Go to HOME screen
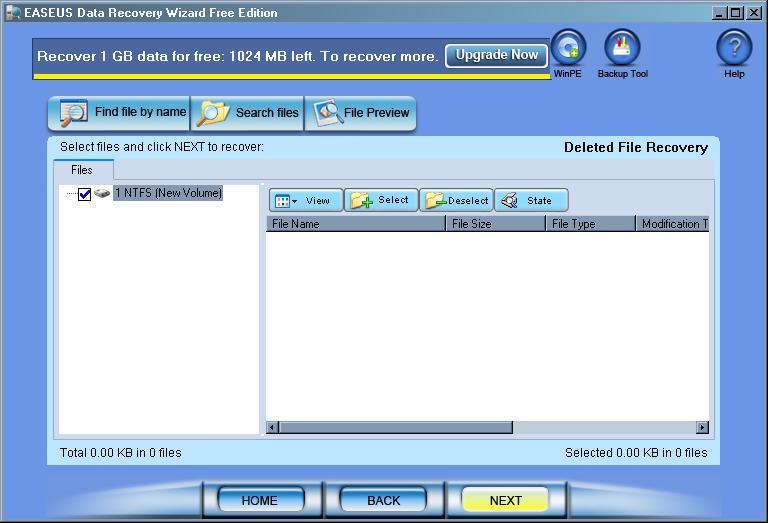Image resolution: width=768 pixels, height=523 pixels. (x=260, y=500)
